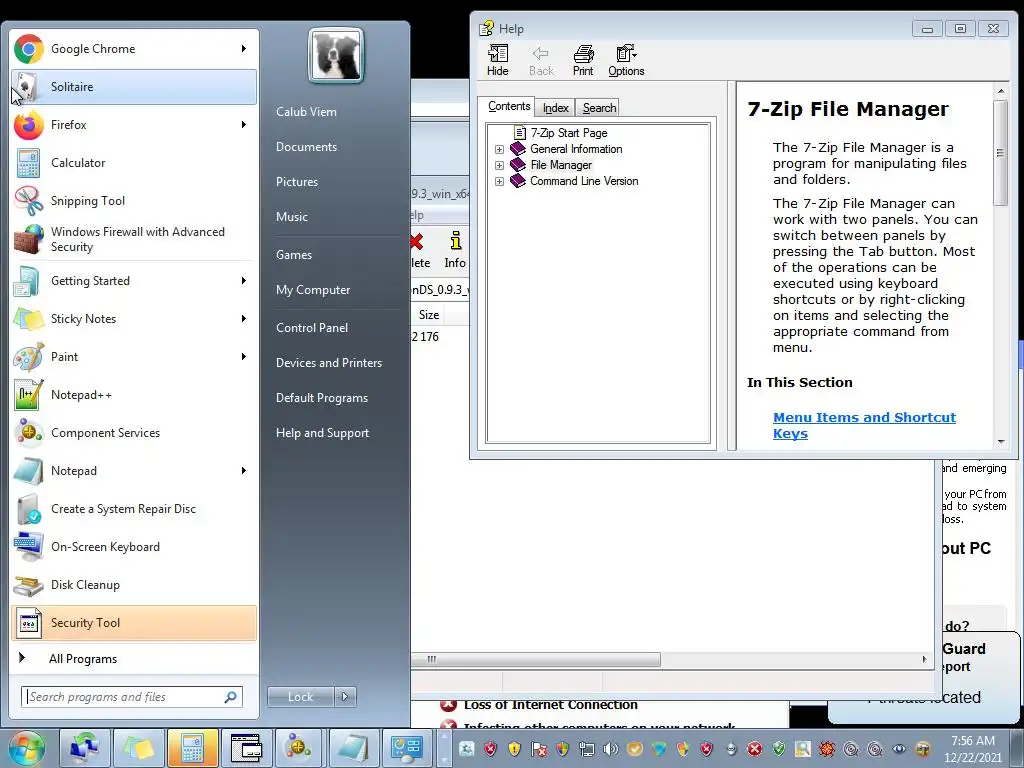
Task: Switch to the Index tab in Help
Action: click(x=556, y=108)
